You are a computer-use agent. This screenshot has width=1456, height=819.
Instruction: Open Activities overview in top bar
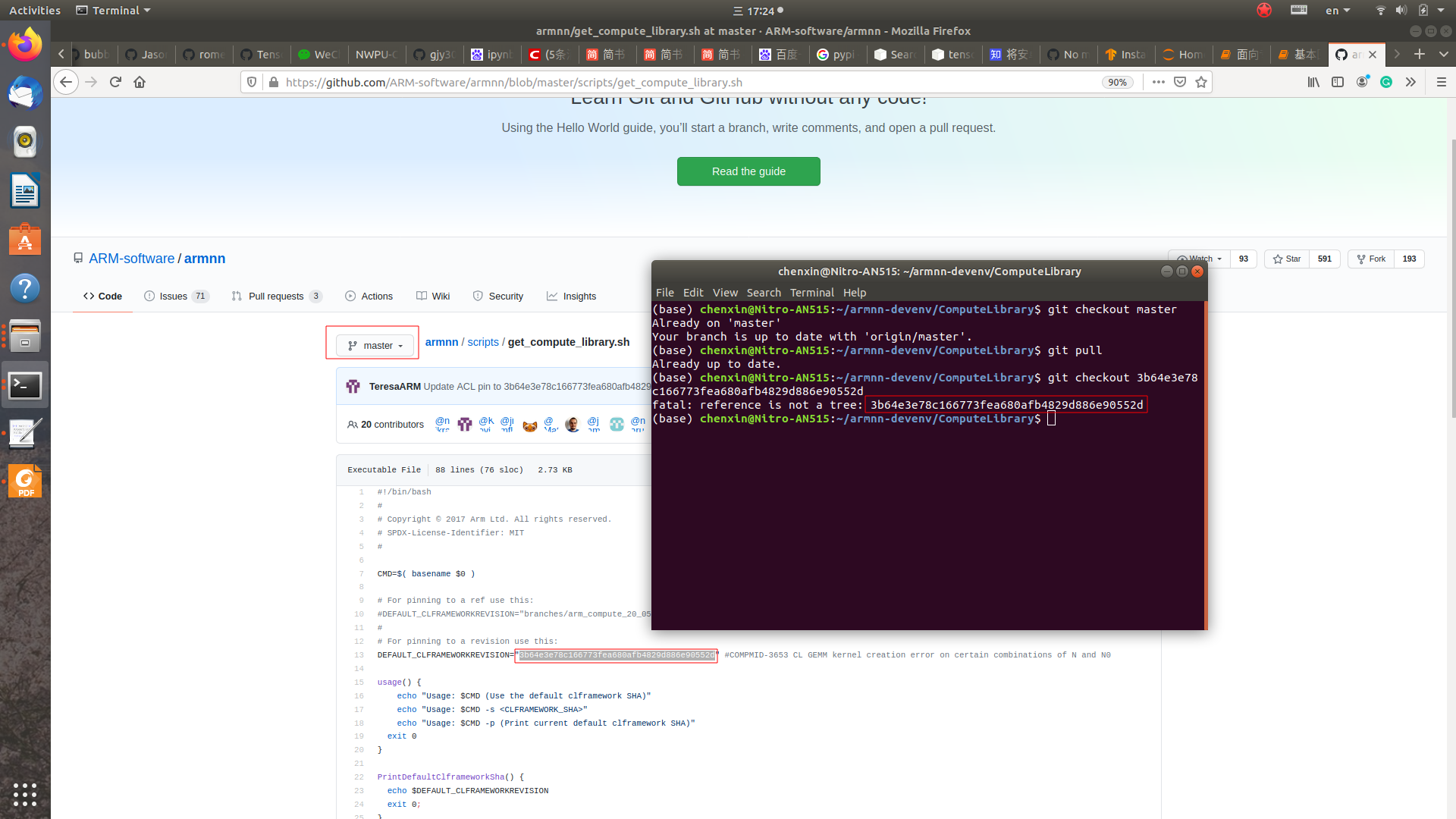click(35, 11)
